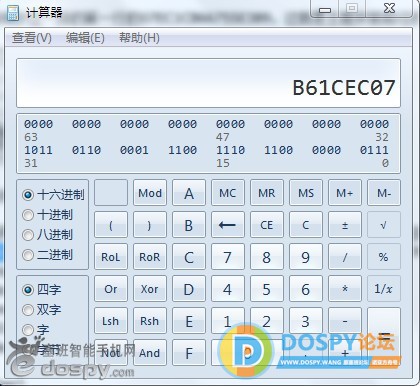Click the RoL rotate left button
This screenshot has width=420, height=386.
[111, 257]
